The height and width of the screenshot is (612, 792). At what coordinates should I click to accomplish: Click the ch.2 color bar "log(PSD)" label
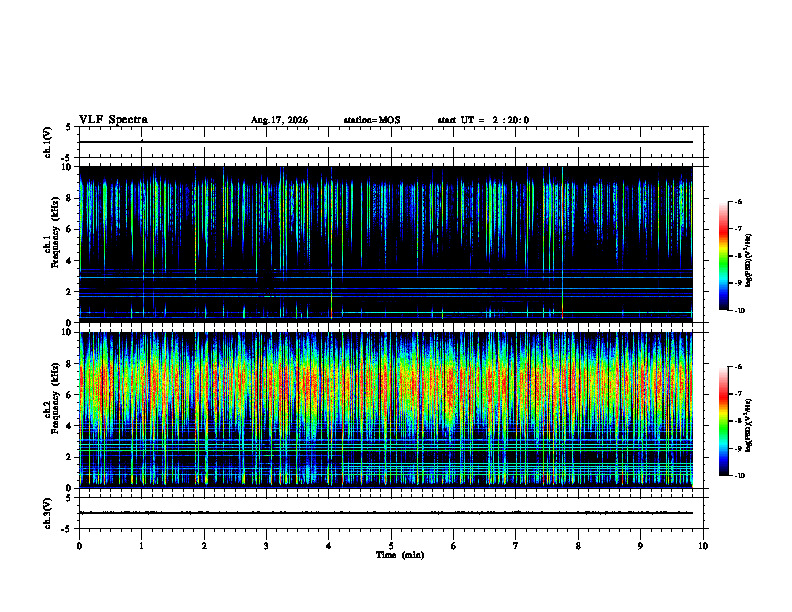tap(748, 425)
